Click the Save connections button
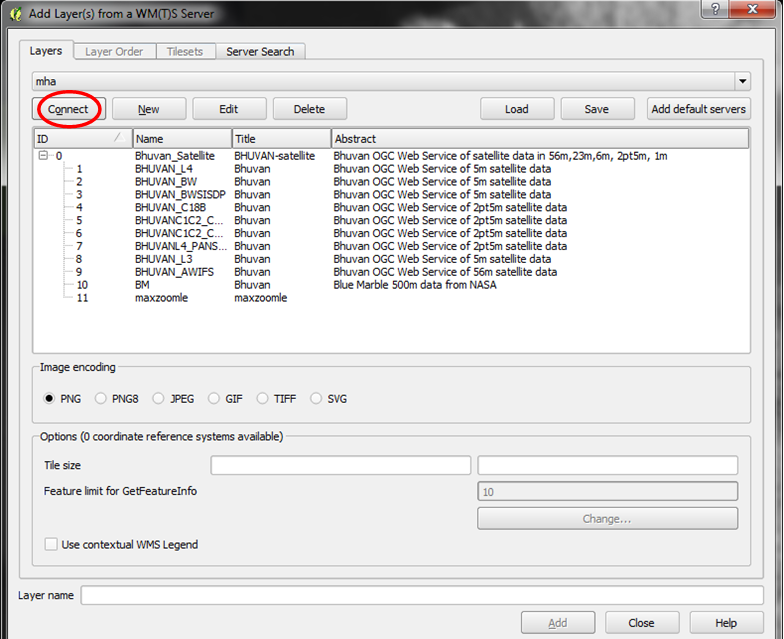The height and width of the screenshot is (639, 784). point(598,109)
